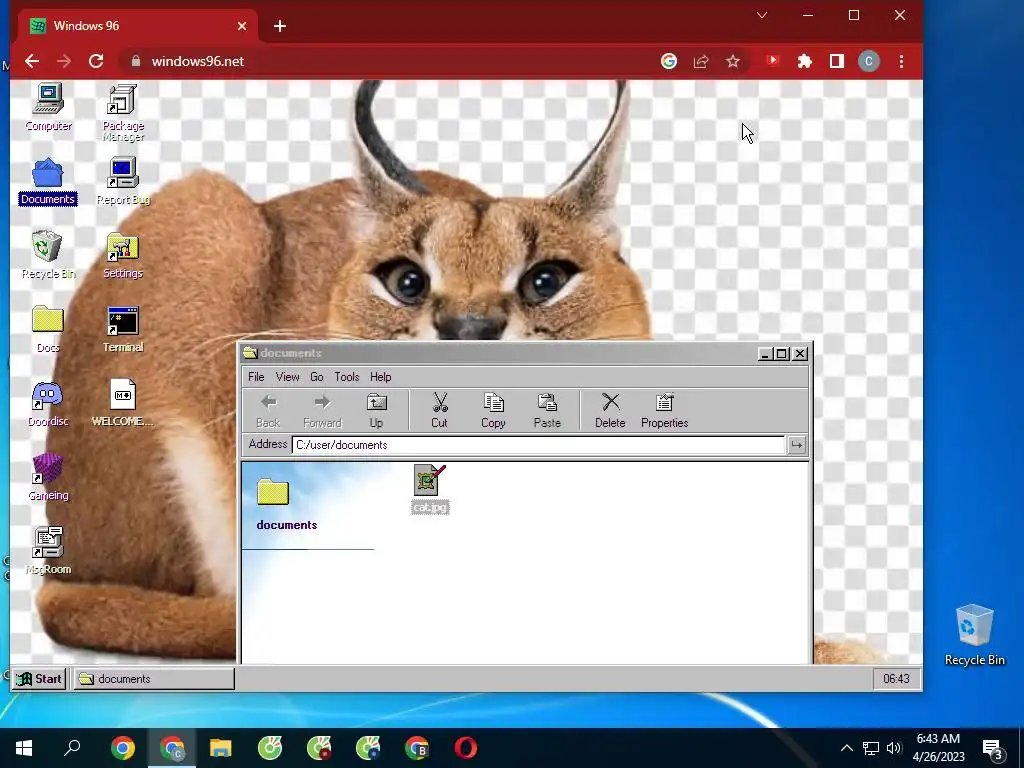The height and width of the screenshot is (768, 1024).
Task: Click the Chrome back arrow
Action: (31, 61)
